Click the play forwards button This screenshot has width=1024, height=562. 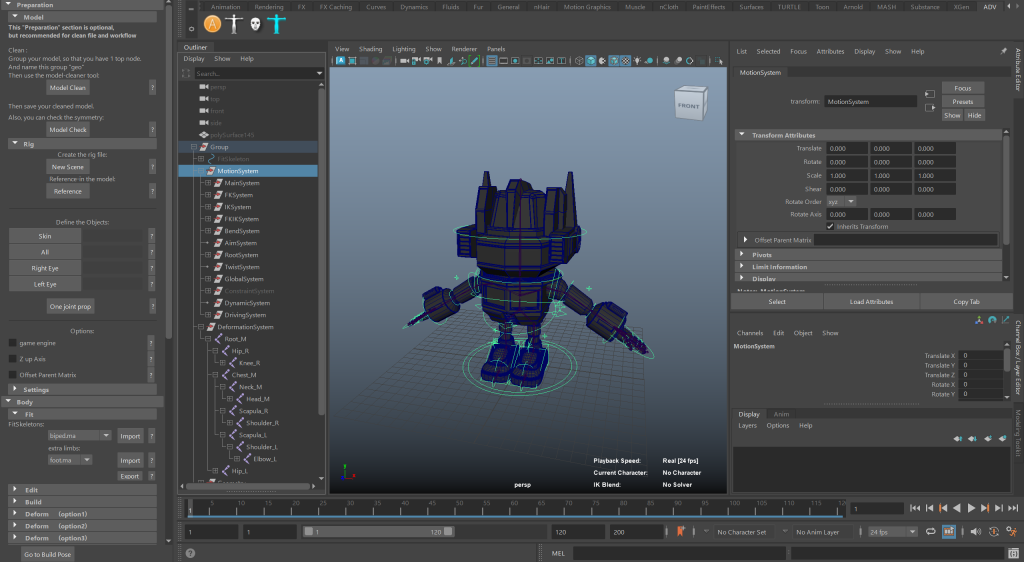(971, 508)
